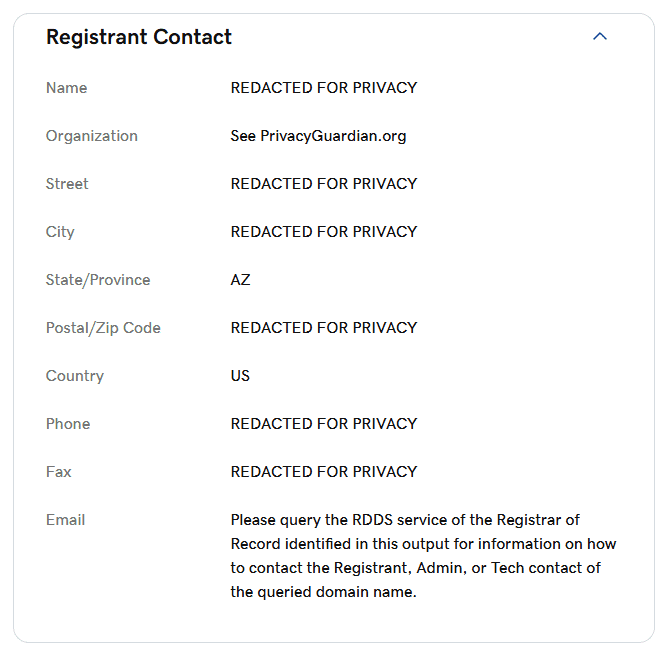Click the US country value
This screenshot has width=668, height=652.
pyautogui.click(x=240, y=376)
